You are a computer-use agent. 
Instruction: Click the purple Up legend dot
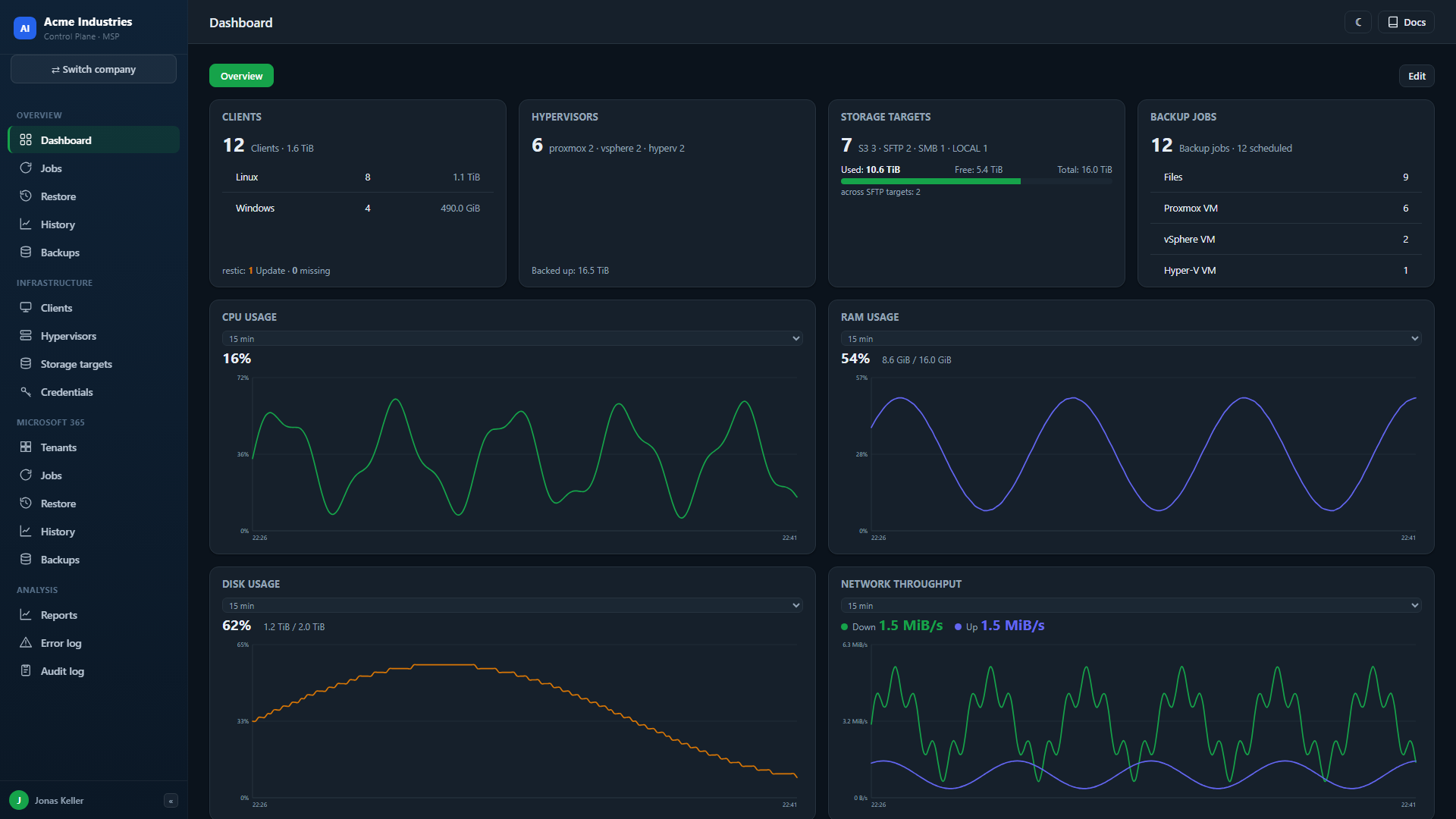point(958,627)
